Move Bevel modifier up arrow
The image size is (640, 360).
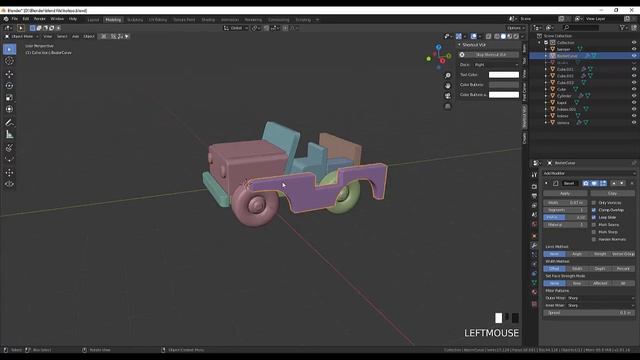coord(614,183)
